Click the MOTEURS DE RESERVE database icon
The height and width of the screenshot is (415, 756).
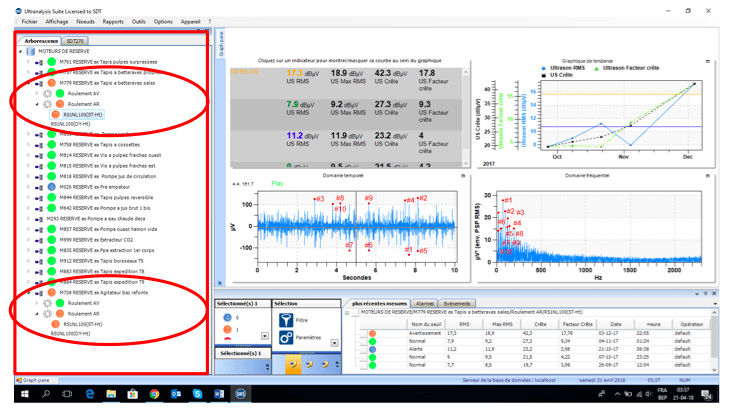coord(29,51)
